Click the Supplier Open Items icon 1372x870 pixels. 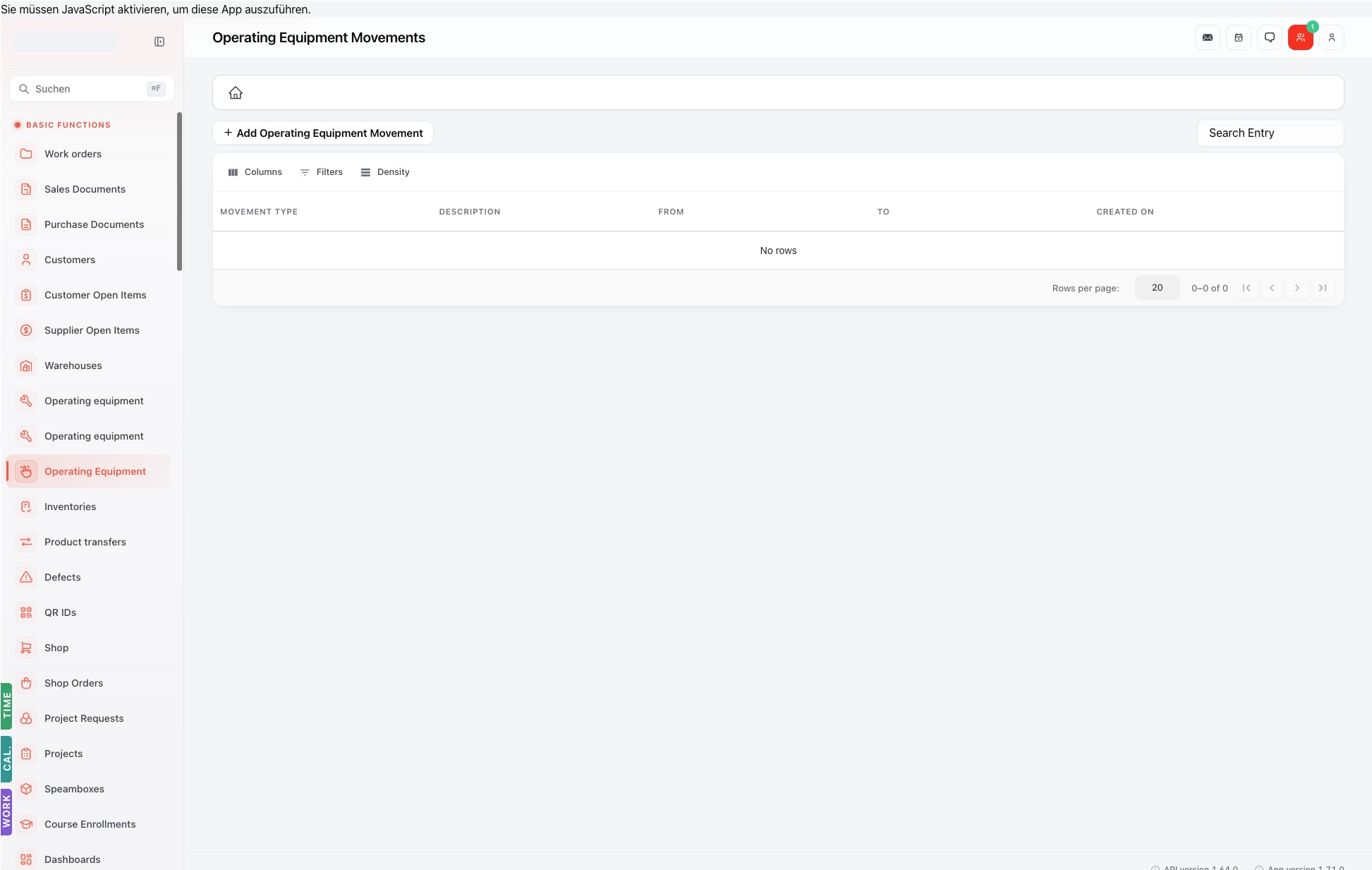pos(26,330)
